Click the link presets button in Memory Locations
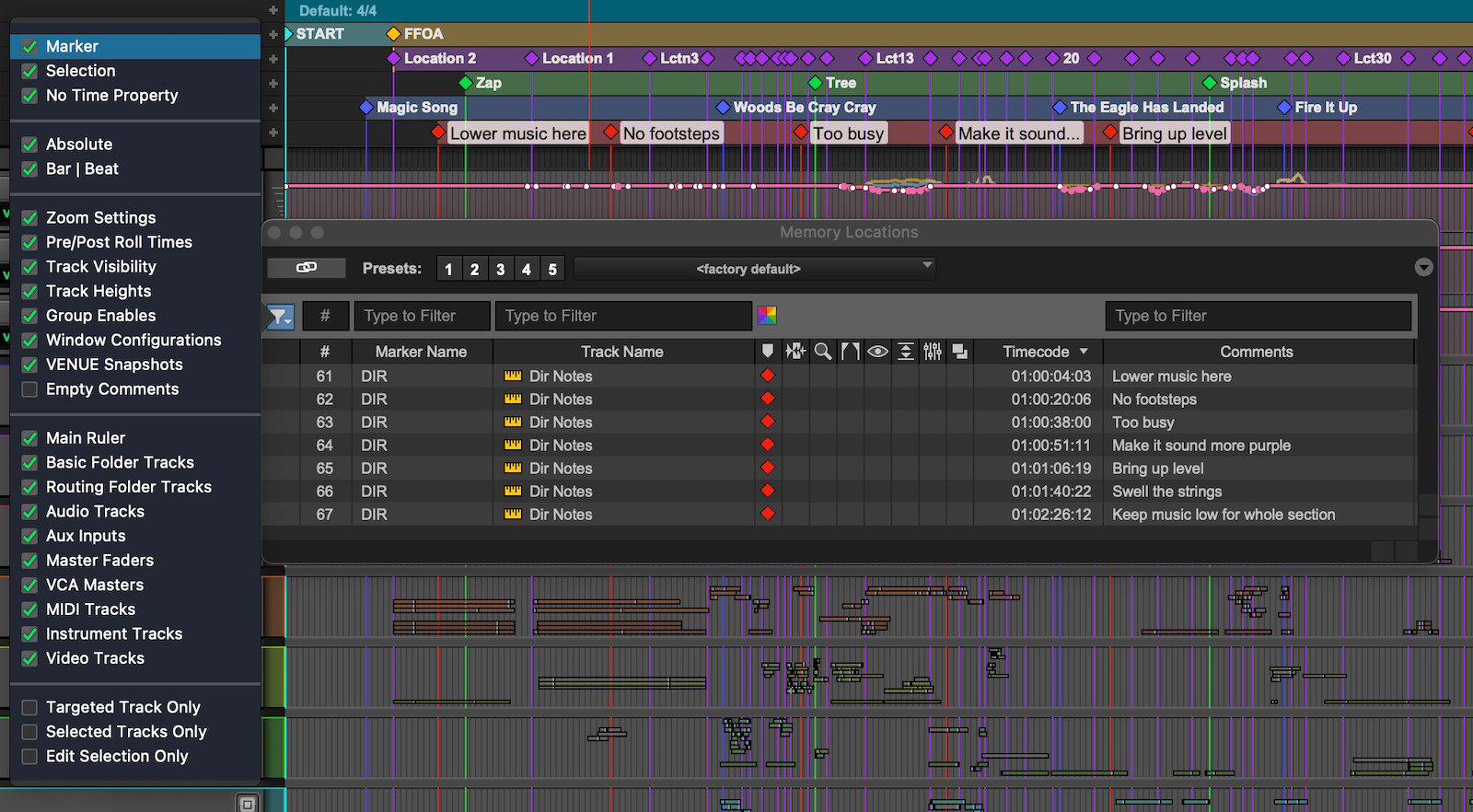This screenshot has height=812, width=1473. 307,268
